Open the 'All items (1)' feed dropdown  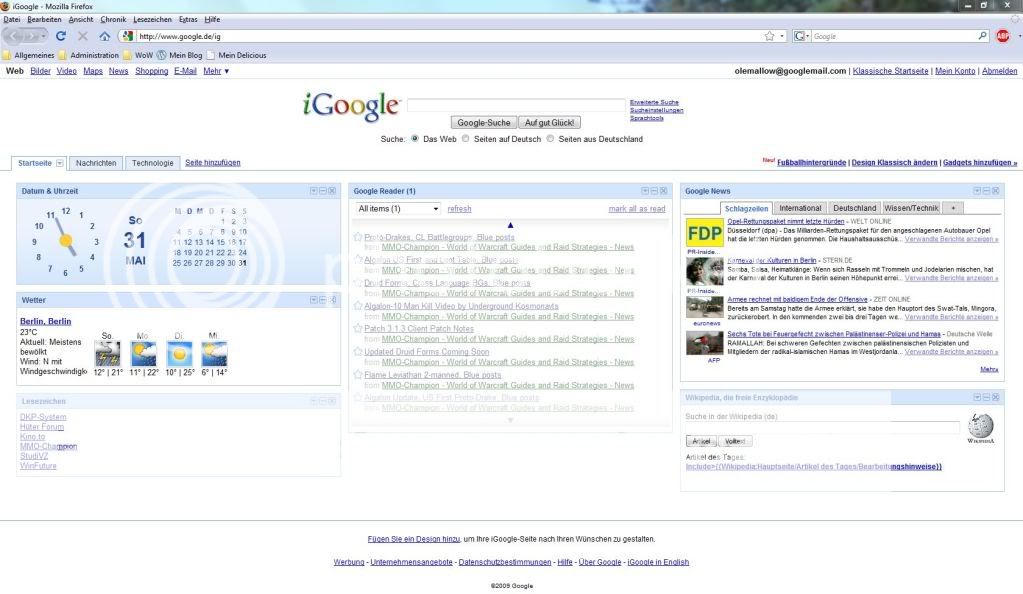point(395,208)
